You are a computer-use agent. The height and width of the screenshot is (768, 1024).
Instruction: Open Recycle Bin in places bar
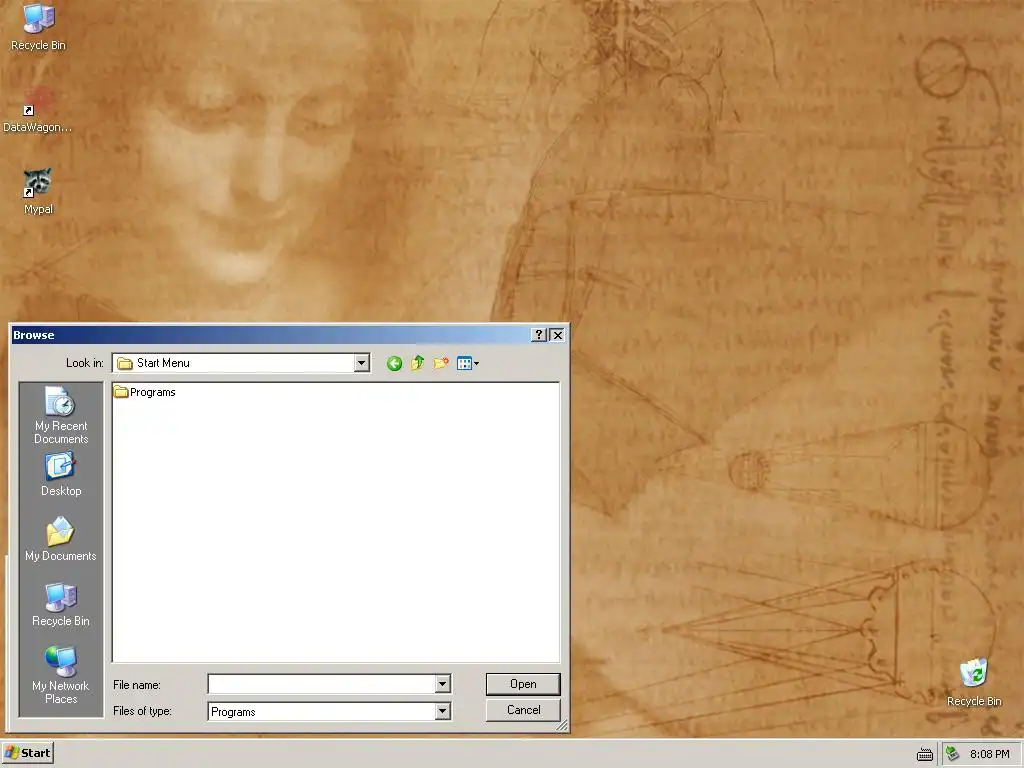pyautogui.click(x=61, y=604)
